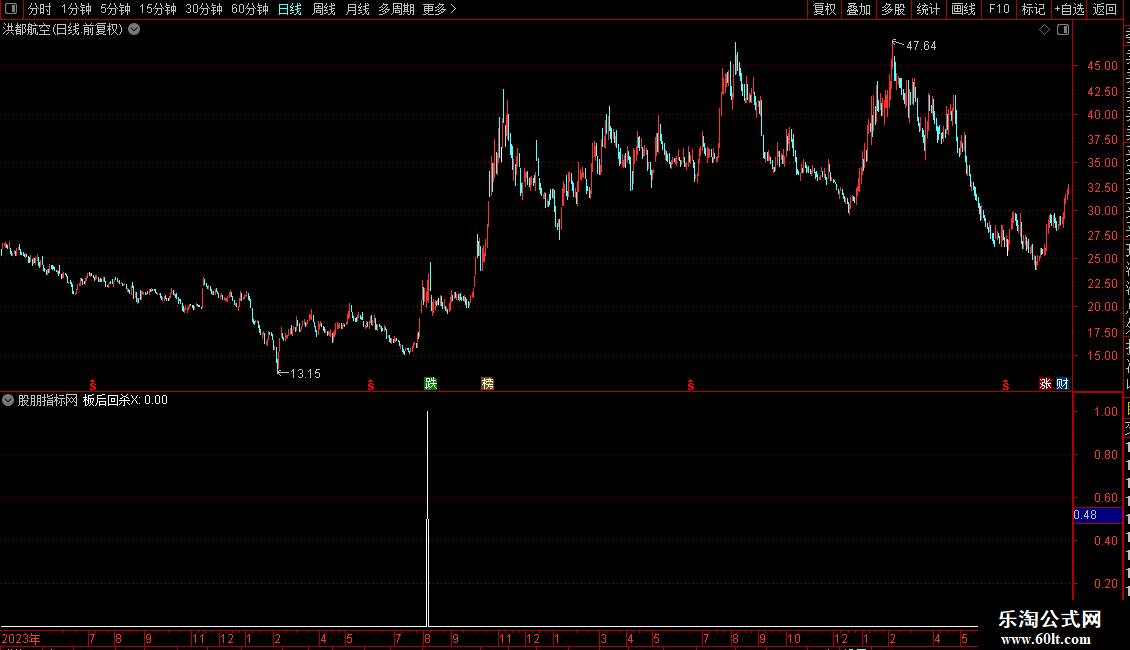Image resolution: width=1130 pixels, height=650 pixels.
Task: Toggle the 叠加 overlay option
Action: 858,9
